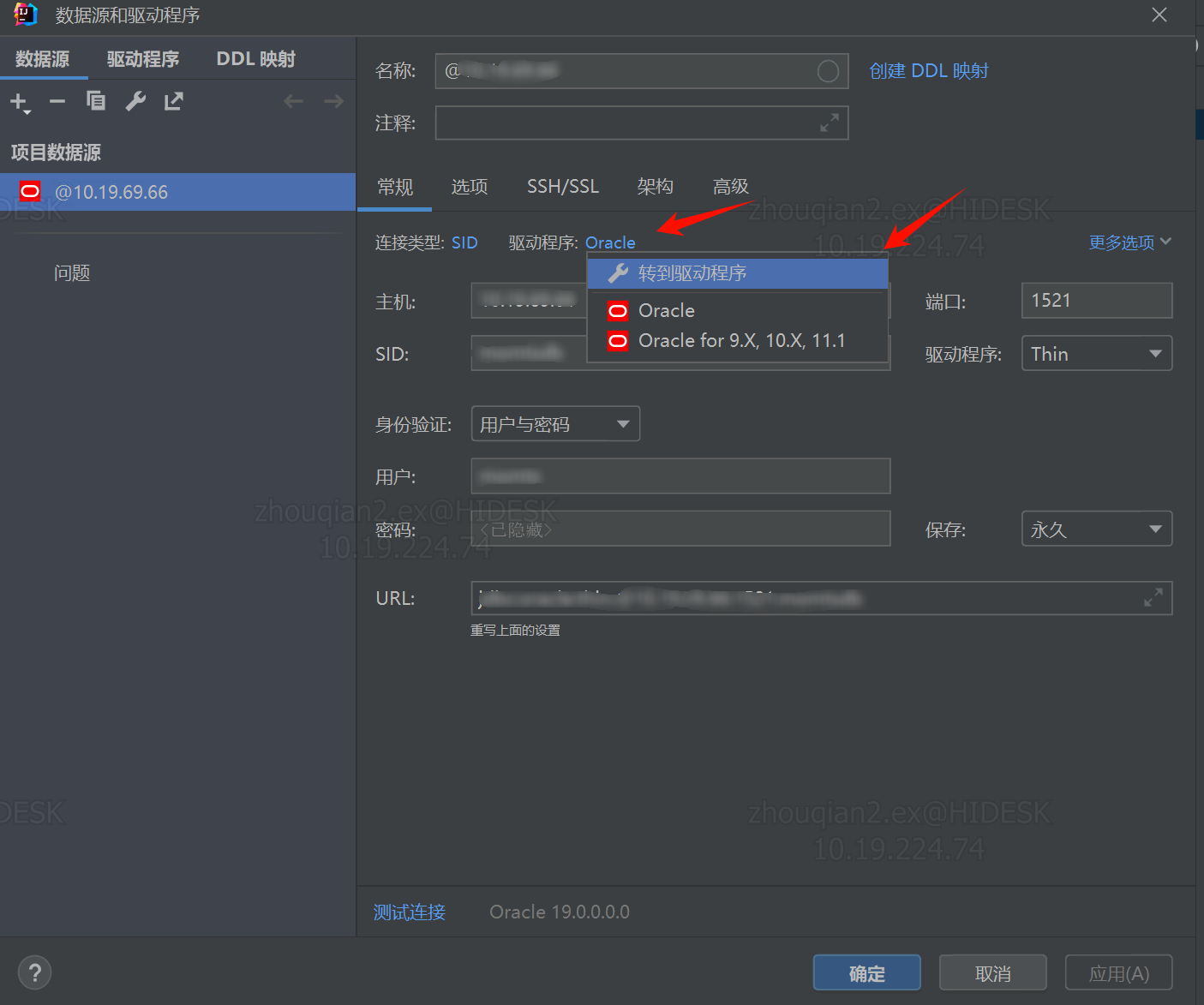Click the color circle in the name field
Viewport: 1204px width, 1005px height.
pos(828,71)
